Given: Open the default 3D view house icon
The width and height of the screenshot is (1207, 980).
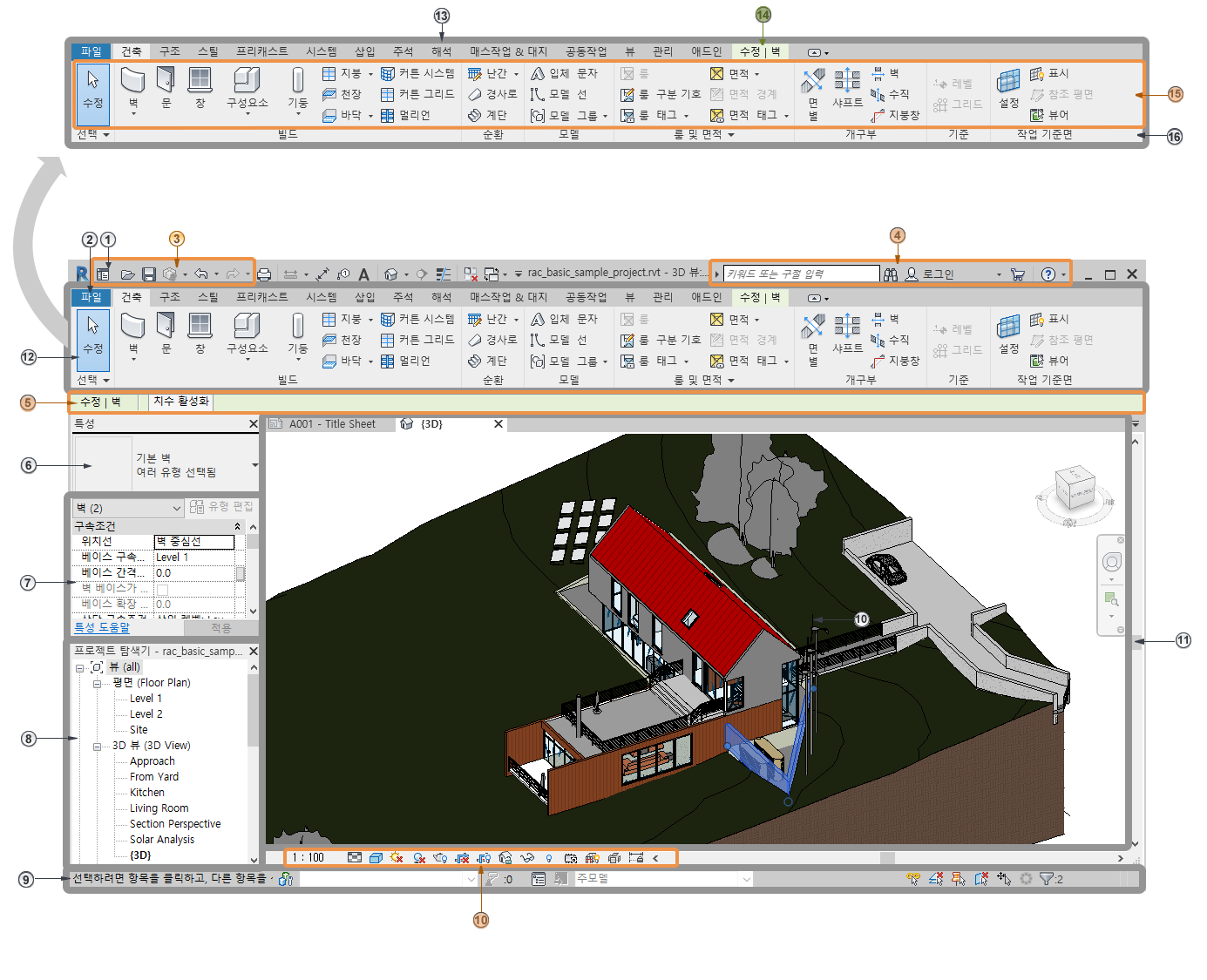Looking at the screenshot, I should coord(391,274).
